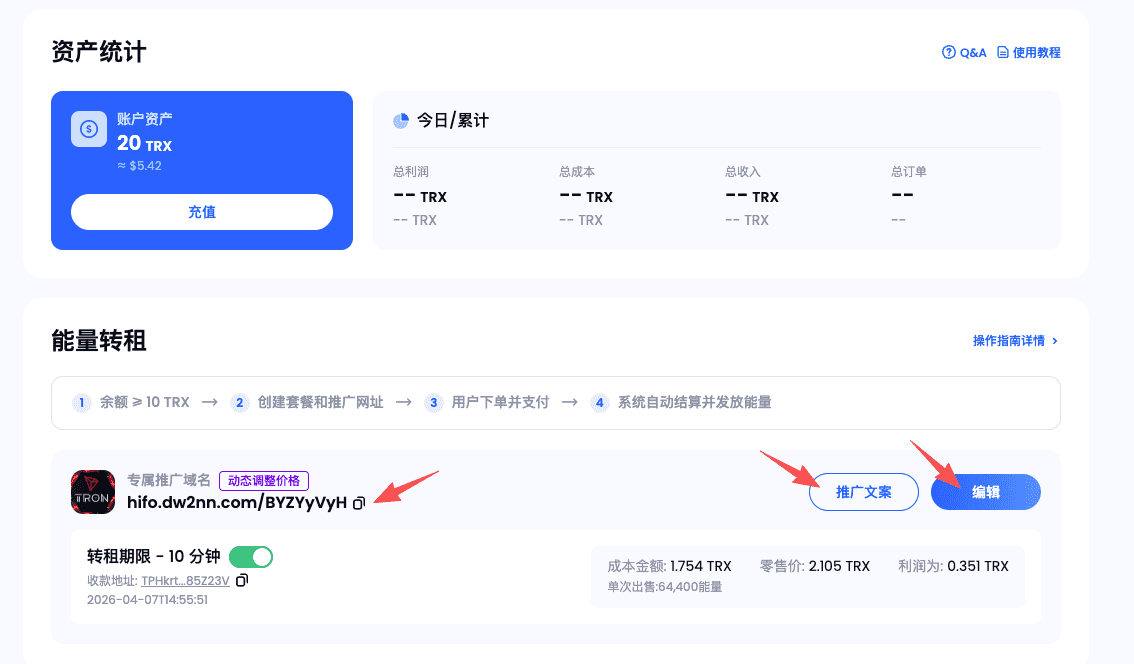Click the 总订单 label
The width and height of the screenshot is (1134, 664).
click(x=909, y=171)
